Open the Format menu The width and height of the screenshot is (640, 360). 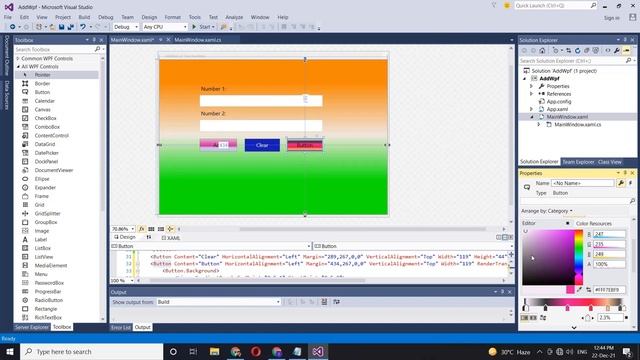pos(173,17)
